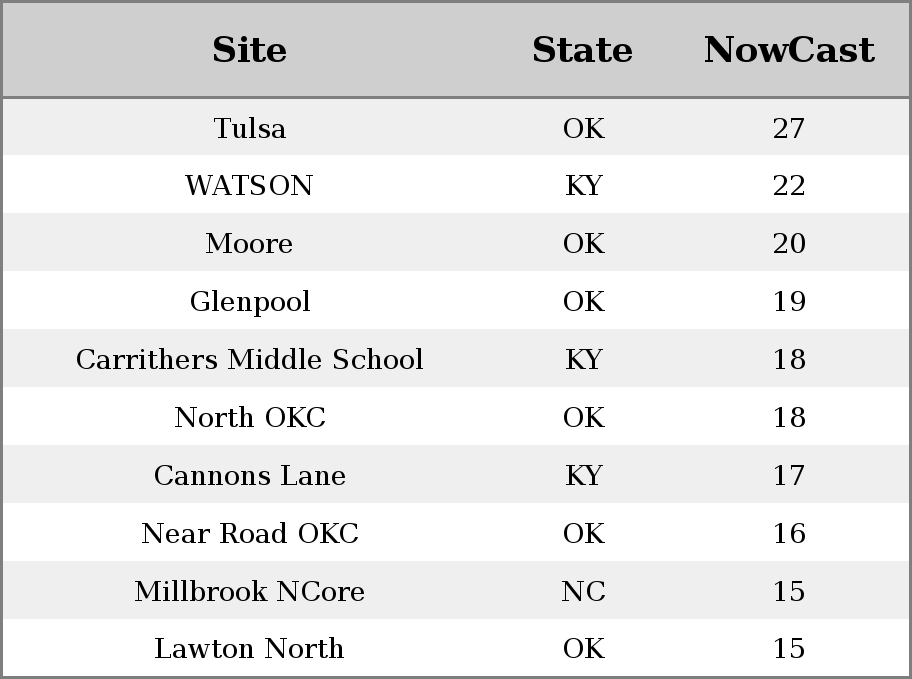Click the KY state for Cannons Lane
The image size is (912, 679).
click(583, 475)
